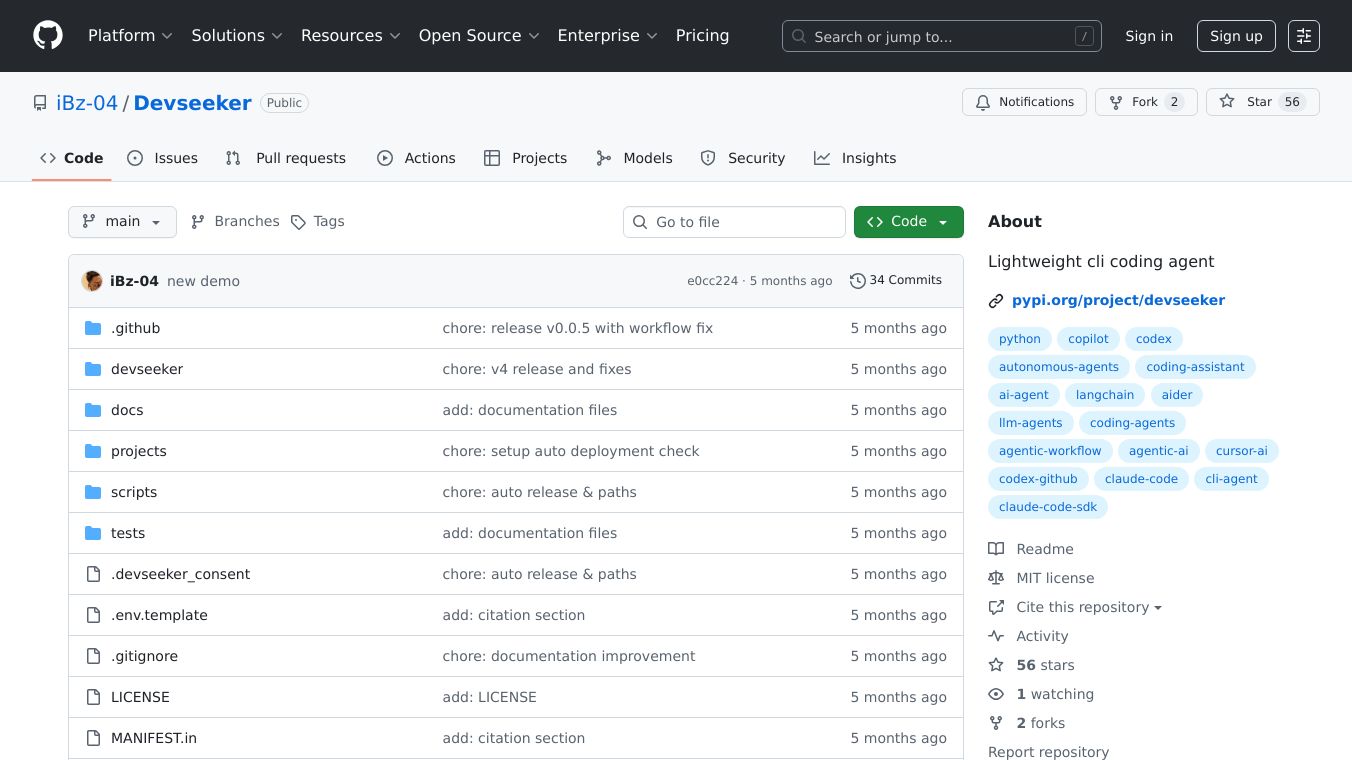The image size is (1352, 760).
Task: Expand the green Code dropdown button
Action: pos(908,222)
